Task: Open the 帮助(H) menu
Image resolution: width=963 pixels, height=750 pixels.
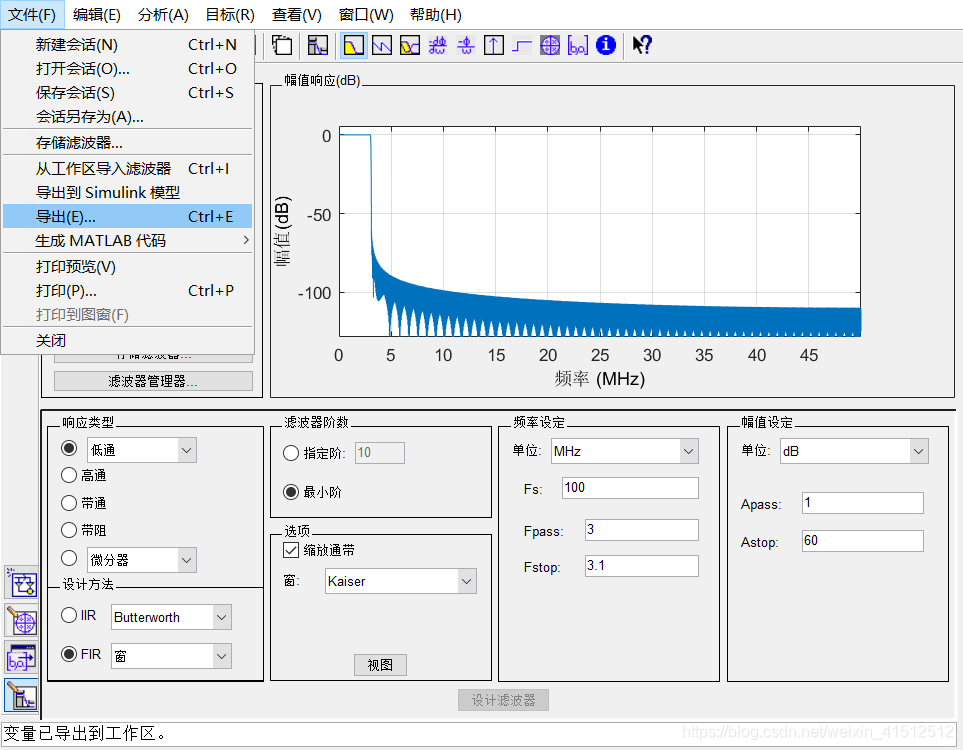Action: (436, 15)
